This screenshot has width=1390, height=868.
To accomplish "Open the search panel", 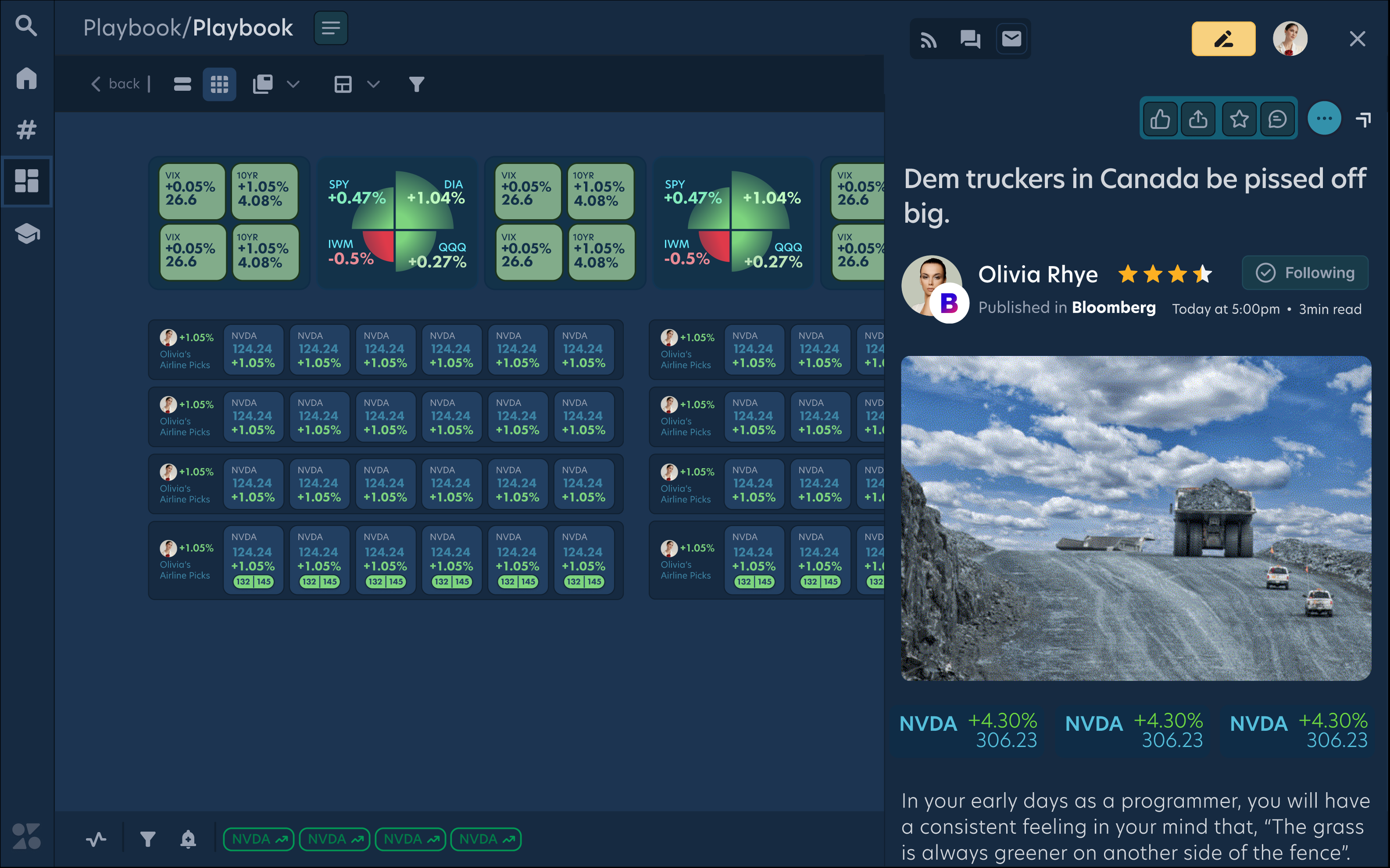I will pos(26,26).
